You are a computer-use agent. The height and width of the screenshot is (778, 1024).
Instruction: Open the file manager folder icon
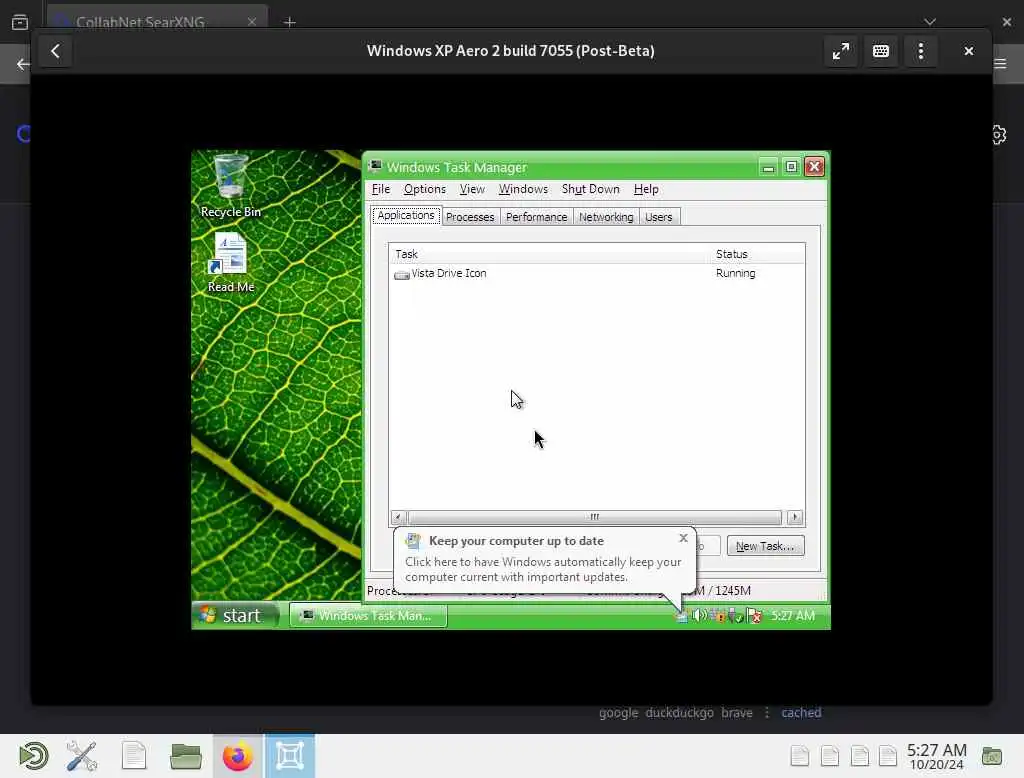click(x=185, y=756)
